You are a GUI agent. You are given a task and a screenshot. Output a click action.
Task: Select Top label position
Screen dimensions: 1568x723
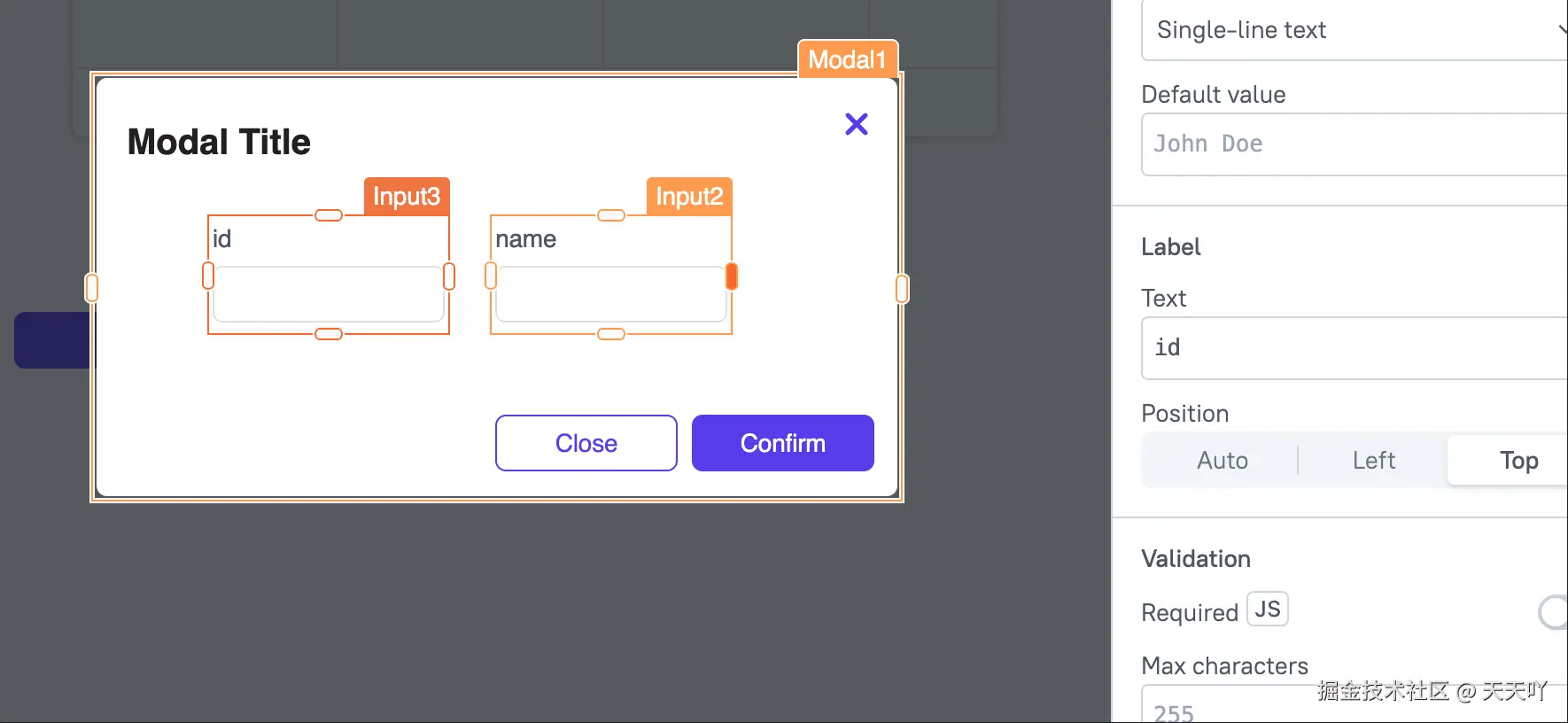[x=1518, y=461]
